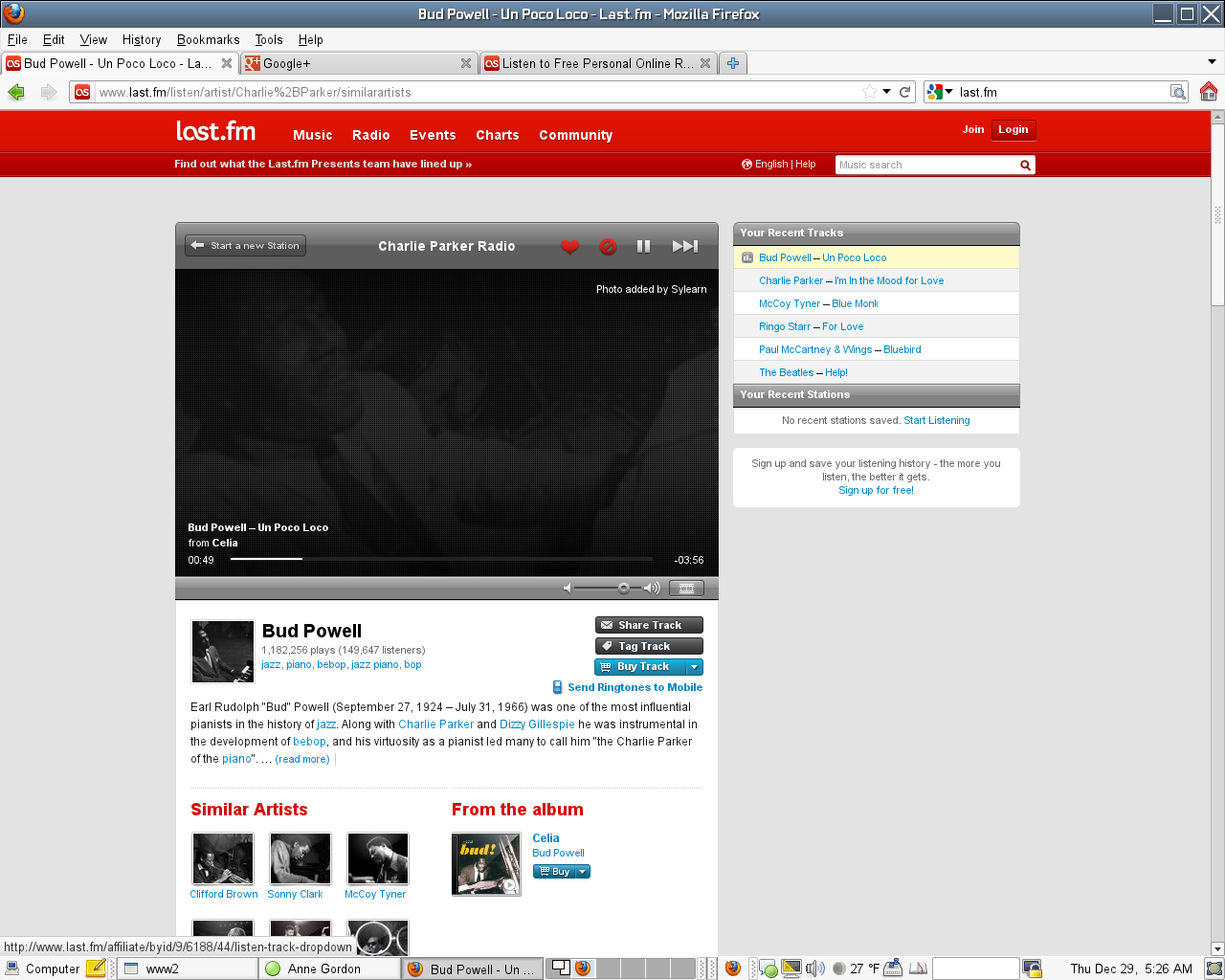1225x980 pixels.
Task: Open the Charts navigation item
Action: (x=498, y=135)
